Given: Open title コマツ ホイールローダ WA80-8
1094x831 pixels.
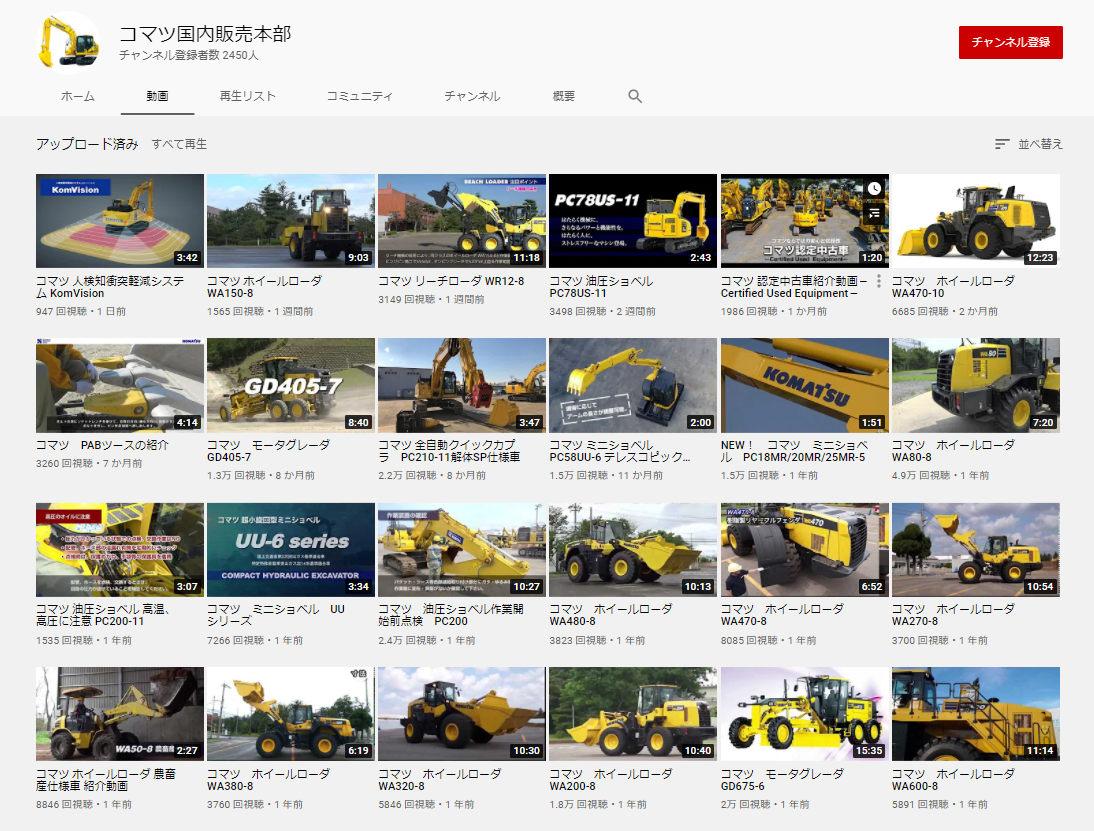Looking at the screenshot, I should (953, 451).
